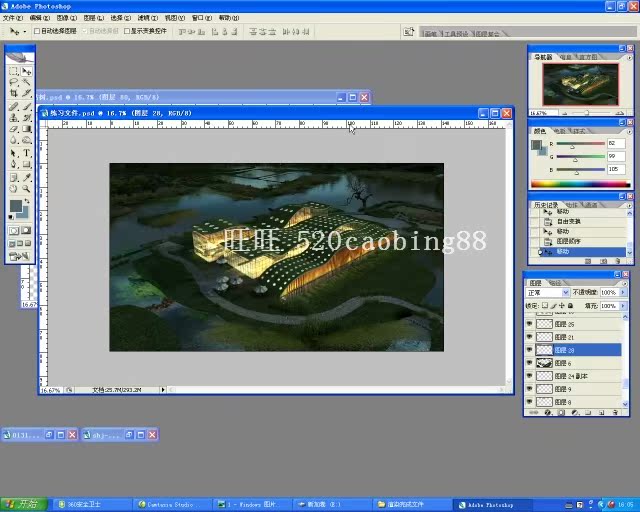
Task: Open the Navigator panel options menu arrow
Action: 629,58
